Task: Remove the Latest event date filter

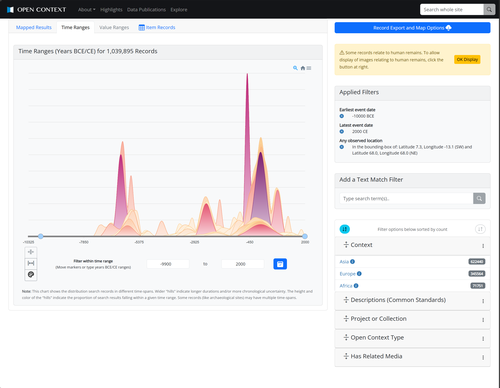Action: [x=342, y=131]
